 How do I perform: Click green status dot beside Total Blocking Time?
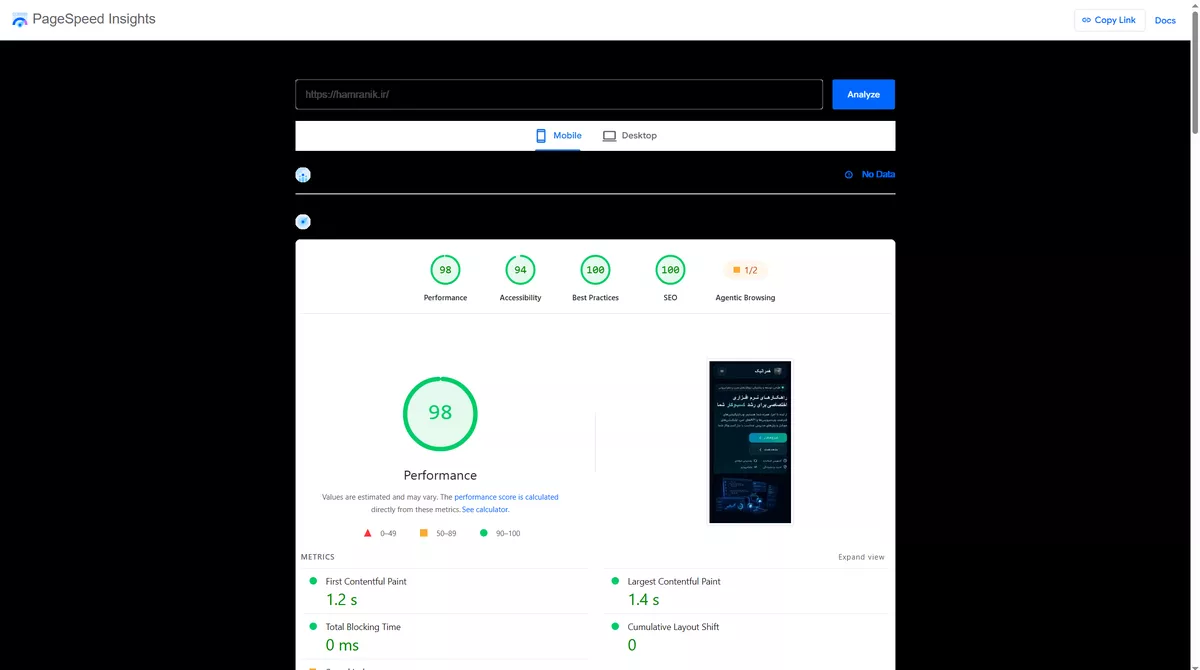pyautogui.click(x=313, y=627)
